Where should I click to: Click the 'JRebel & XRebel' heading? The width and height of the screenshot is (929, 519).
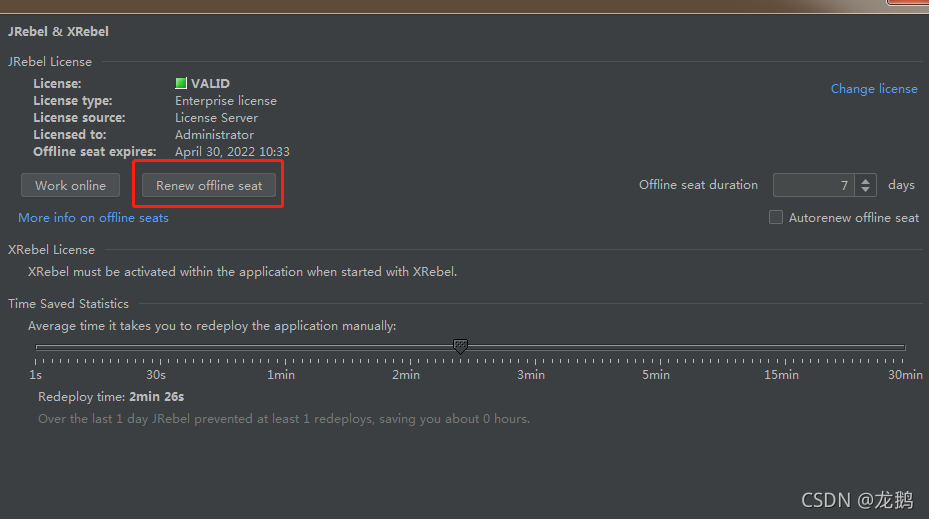coord(58,31)
